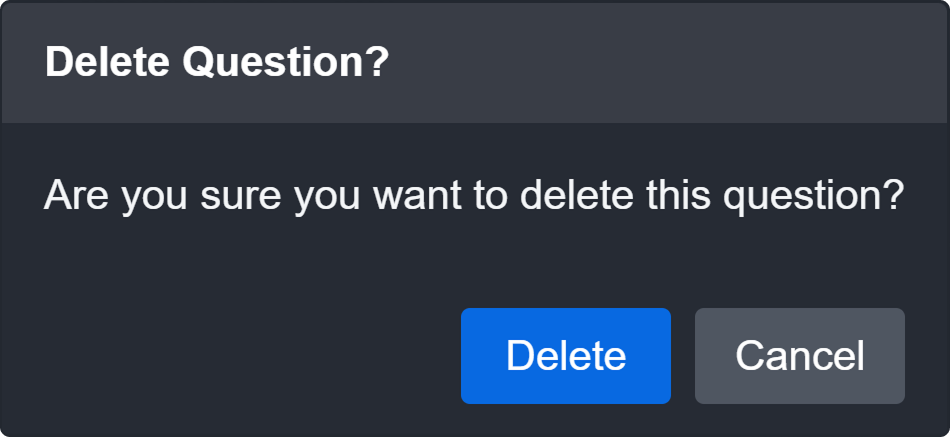Screen dimensions: 950x437
Task: Select the Delete confirmation button
Action: tap(565, 356)
